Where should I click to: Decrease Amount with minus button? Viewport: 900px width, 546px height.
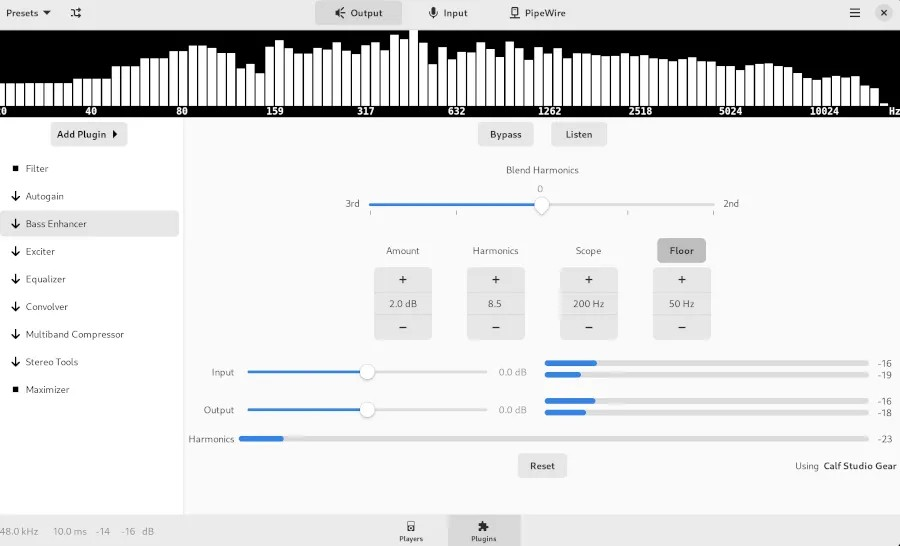pos(403,327)
